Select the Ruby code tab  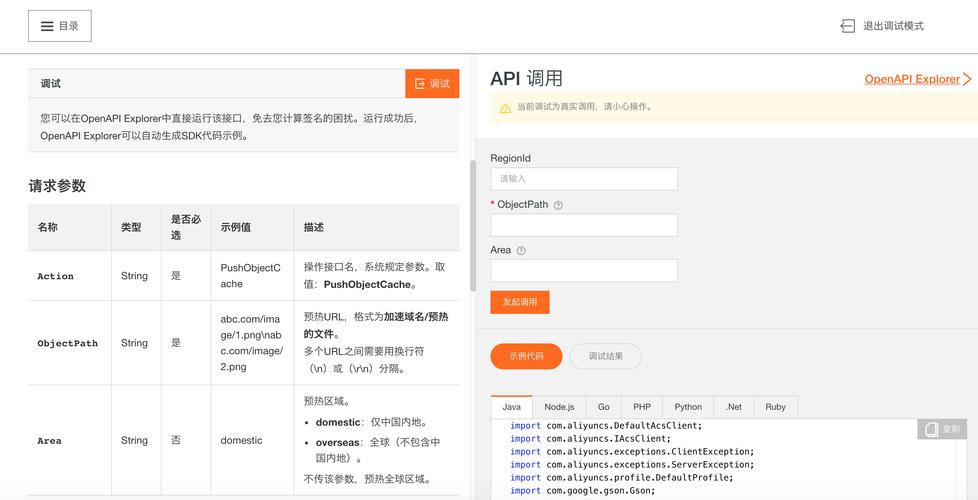click(775, 407)
